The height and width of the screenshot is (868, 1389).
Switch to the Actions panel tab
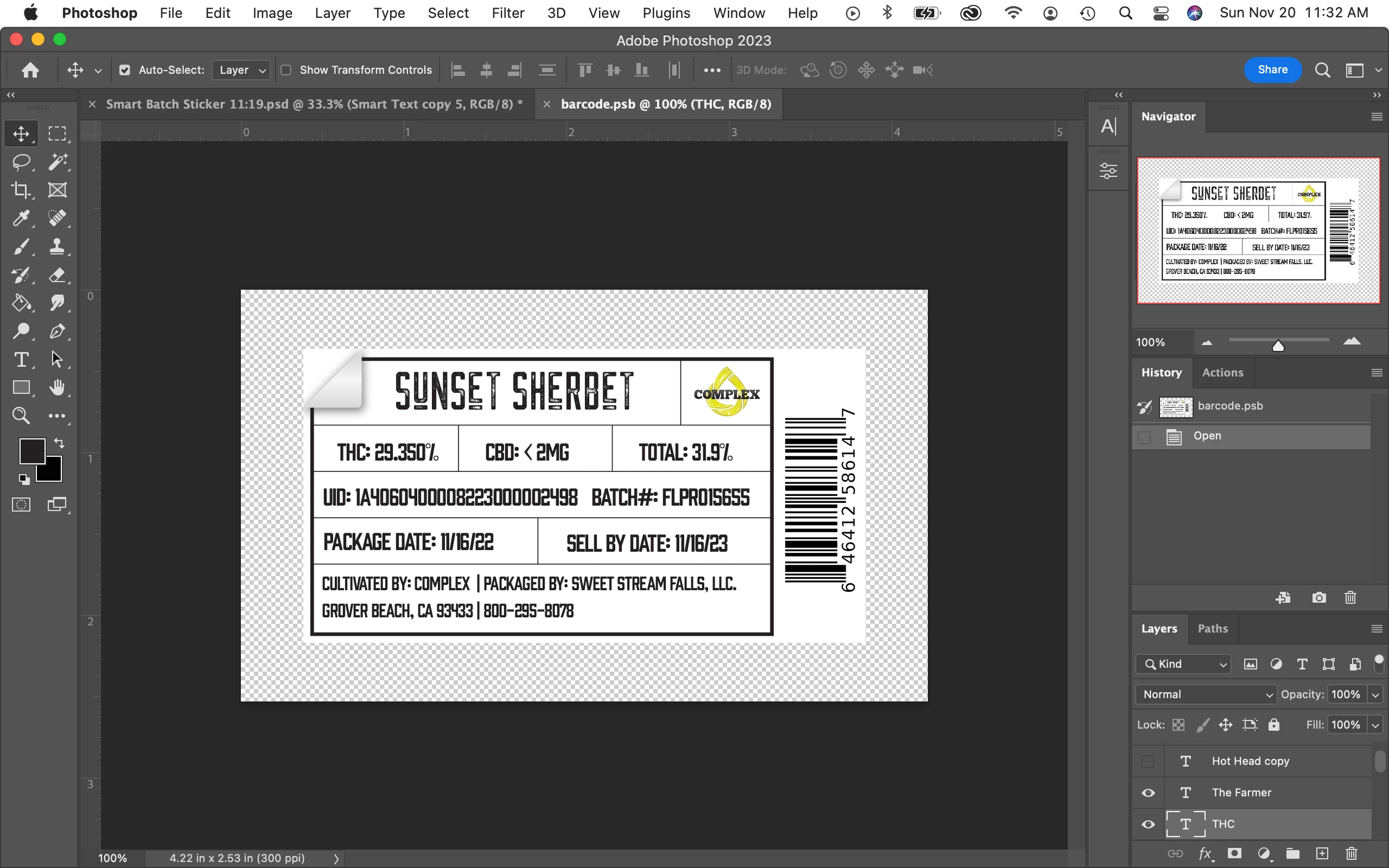pos(1222,373)
